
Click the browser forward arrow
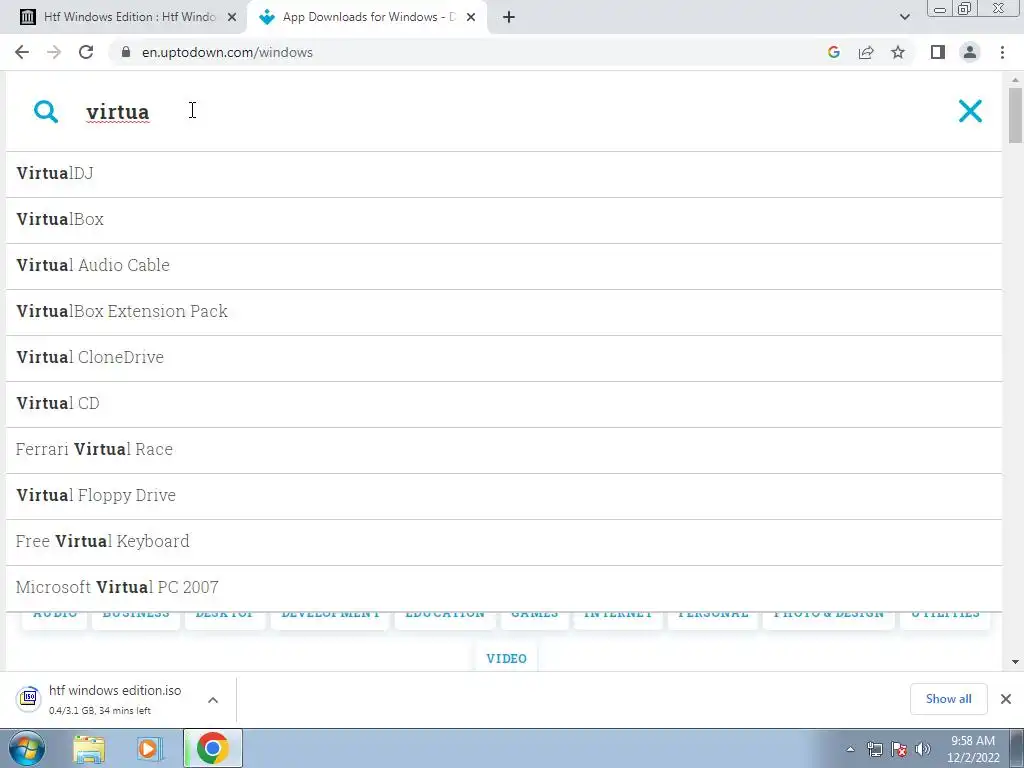pos(54,52)
